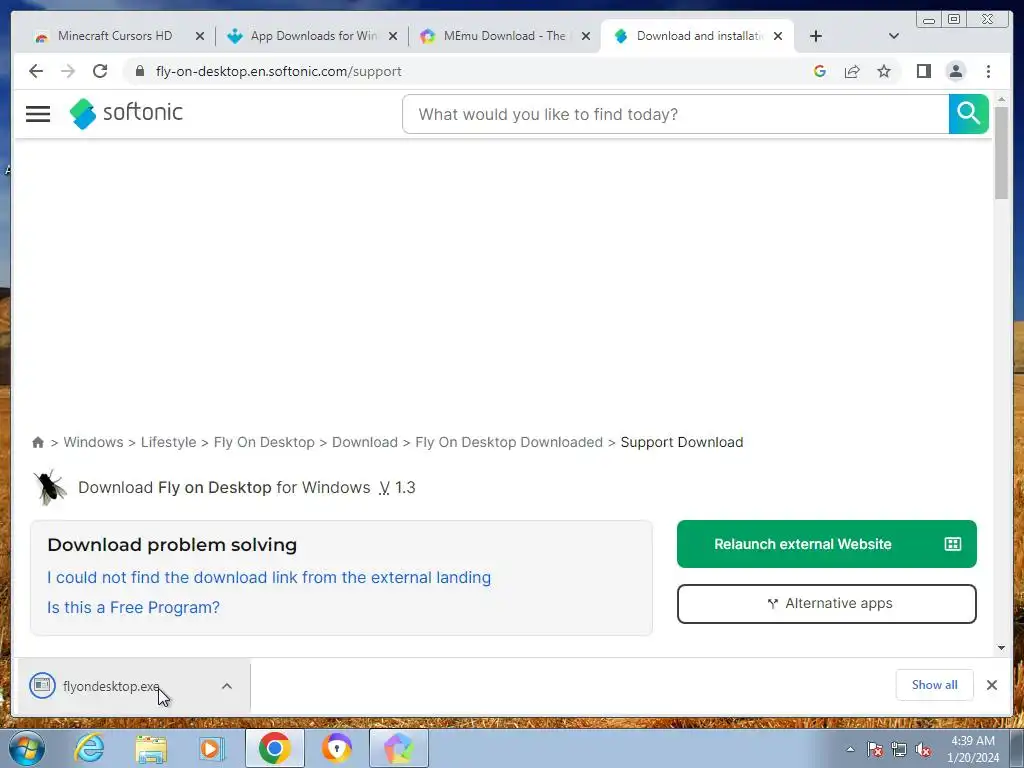1024x768 pixels.
Task: Focus the Softonic search input field
Action: 676,114
